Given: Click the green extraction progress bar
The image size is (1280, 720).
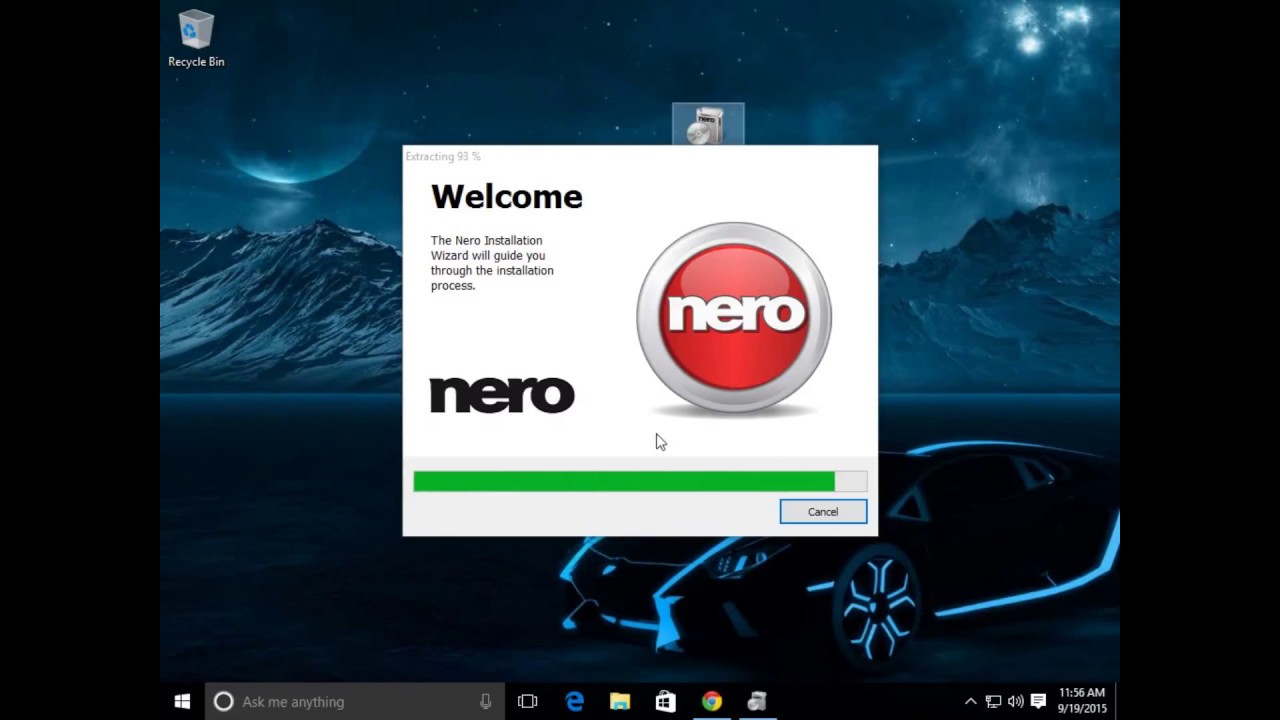Looking at the screenshot, I should [x=640, y=481].
